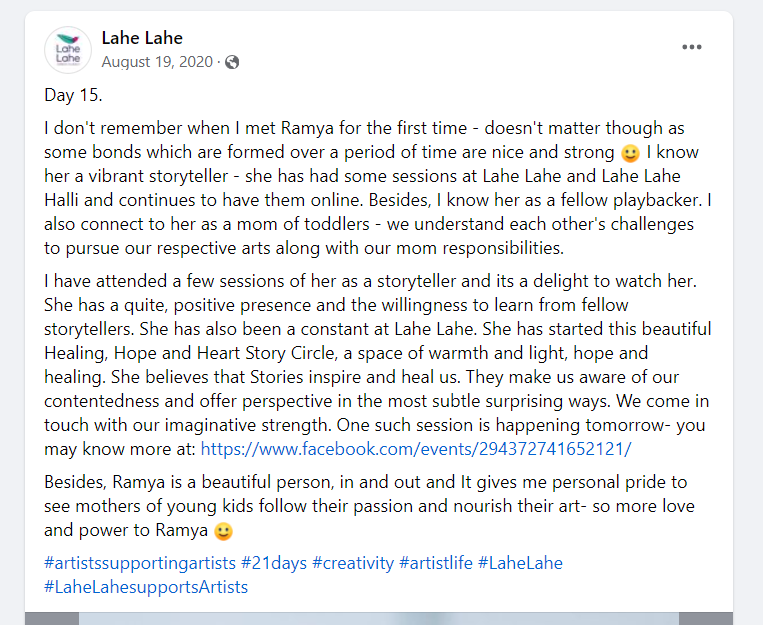Open the three-dot post options menu
This screenshot has height=625, width=763.
pyautogui.click(x=692, y=47)
